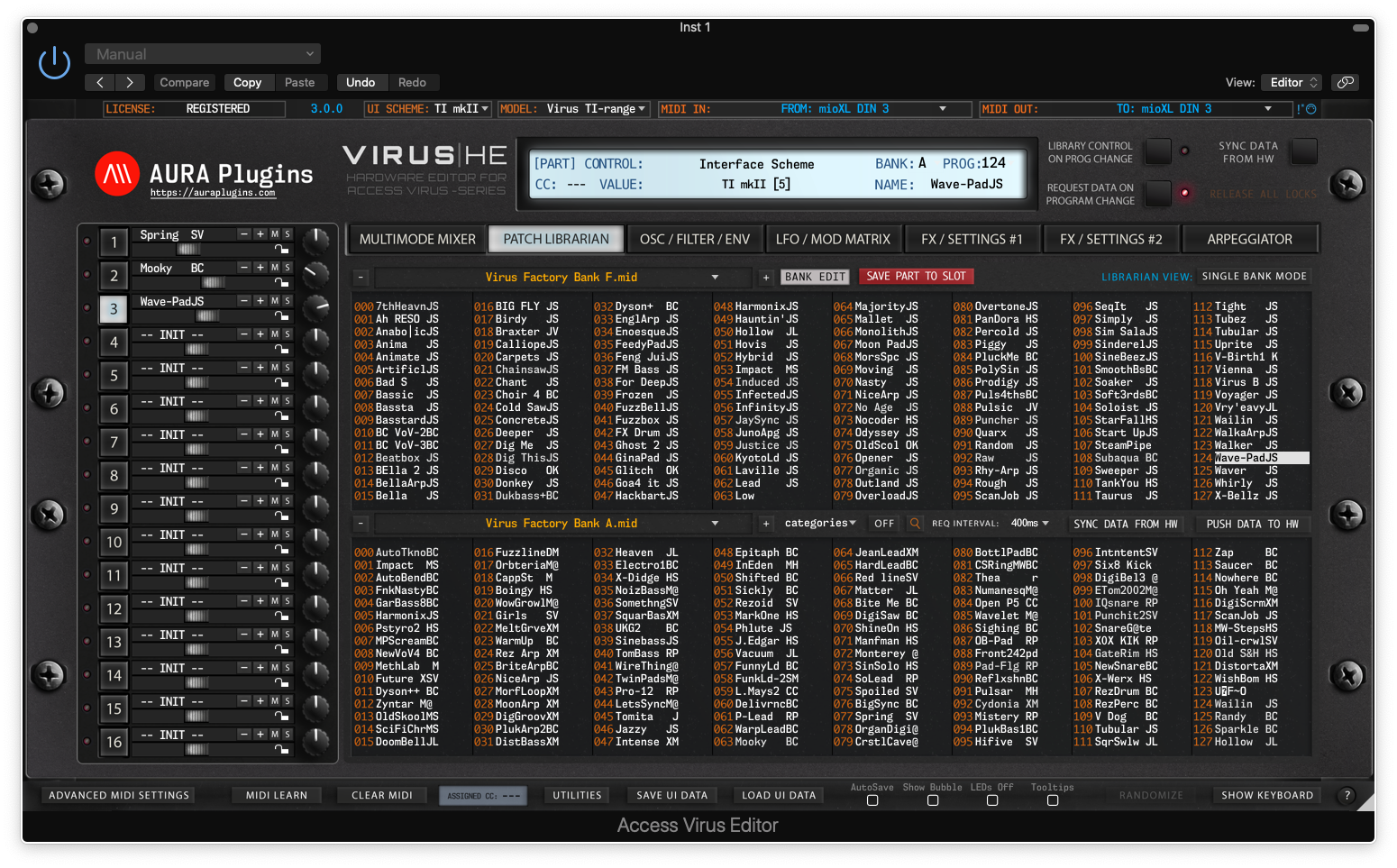Open the auraplugins.com link
1397x868 pixels.
[x=213, y=193]
